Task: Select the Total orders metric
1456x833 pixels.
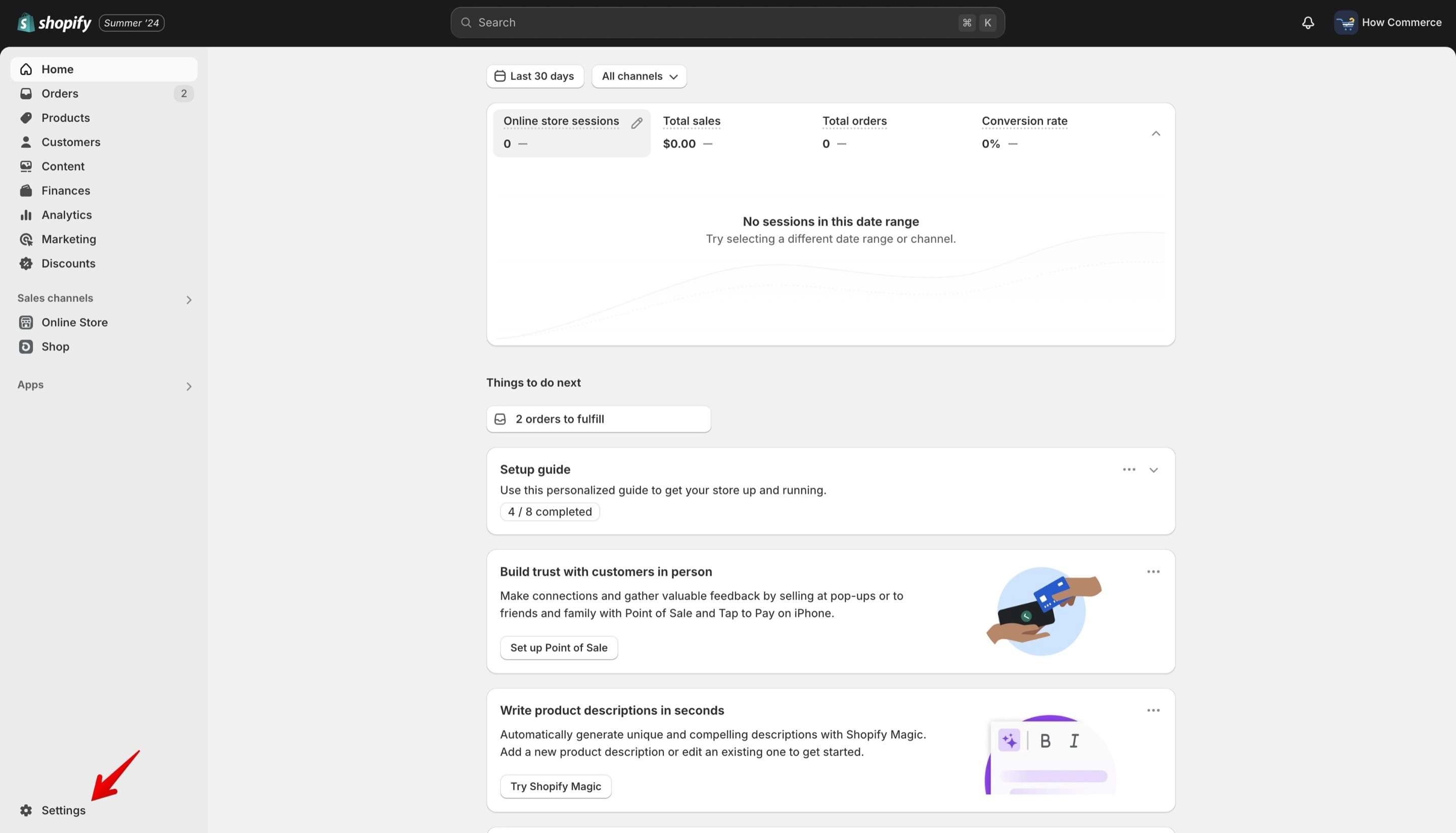Action: 890,133
